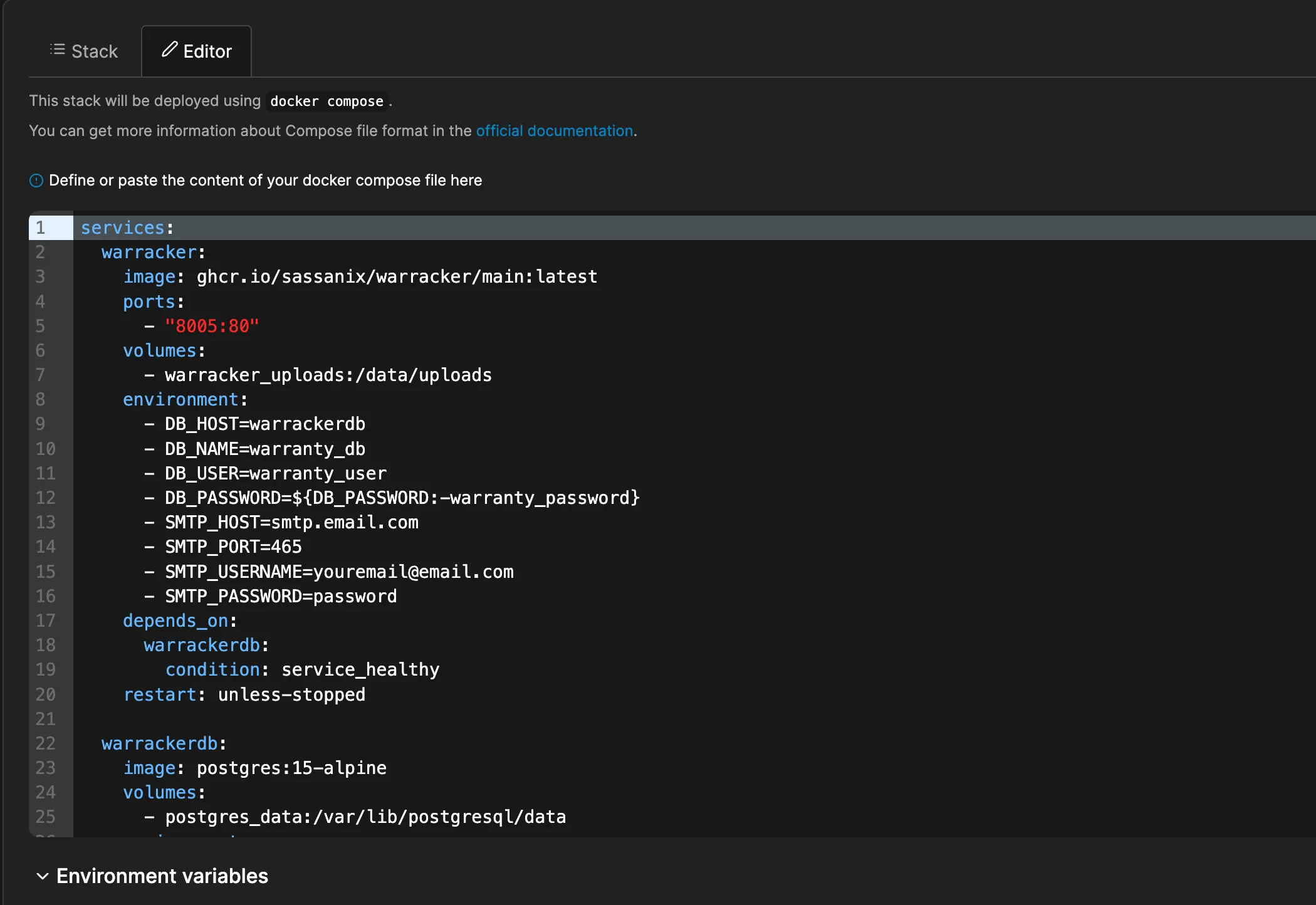The height and width of the screenshot is (905, 1316).
Task: Open the official documentation link
Action: [555, 130]
